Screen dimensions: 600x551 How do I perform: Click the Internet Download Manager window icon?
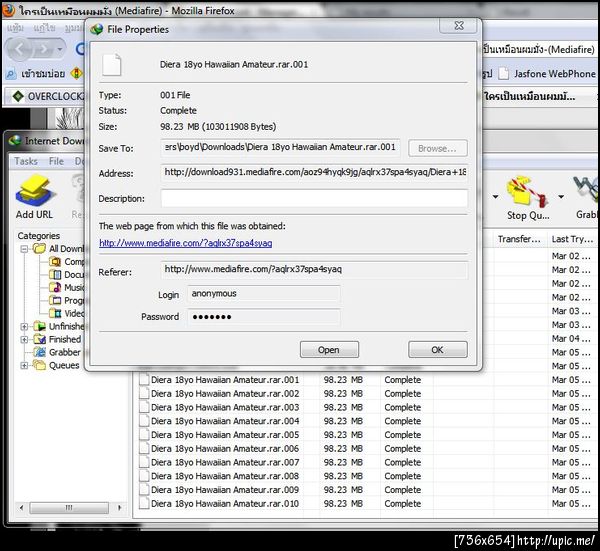pyautogui.click(x=15, y=141)
